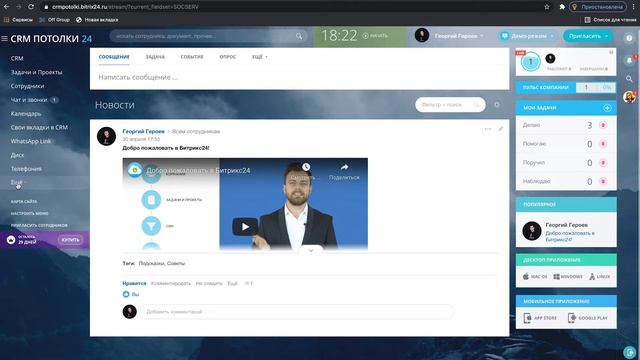Click Пригласить сотрудников link in sidebar
This screenshot has width=640, height=360.
(x=39, y=225)
